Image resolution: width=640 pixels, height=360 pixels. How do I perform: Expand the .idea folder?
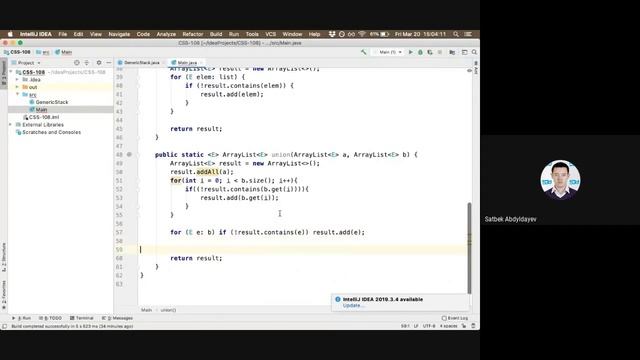18,80
